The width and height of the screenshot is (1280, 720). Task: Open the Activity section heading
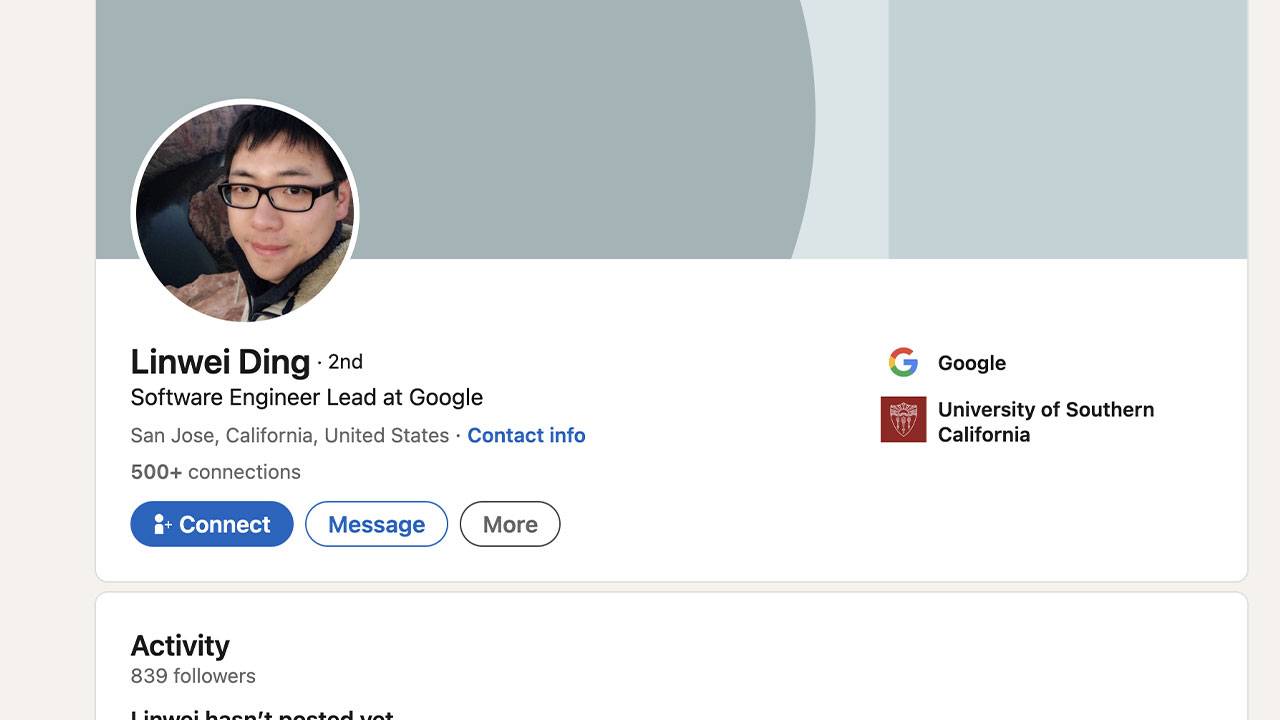coord(180,645)
